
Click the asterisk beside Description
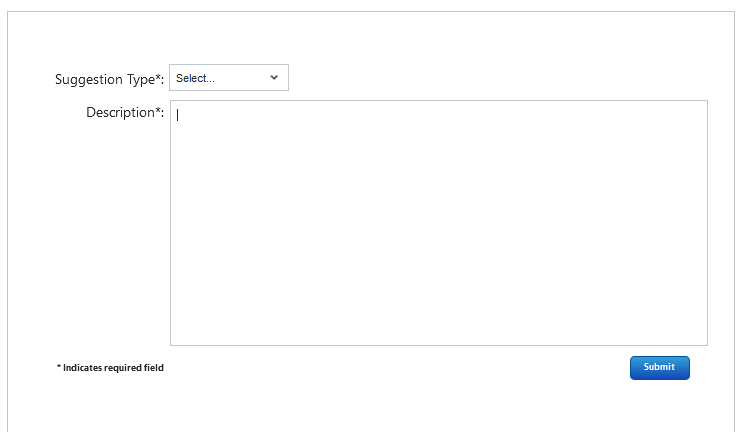coord(158,110)
